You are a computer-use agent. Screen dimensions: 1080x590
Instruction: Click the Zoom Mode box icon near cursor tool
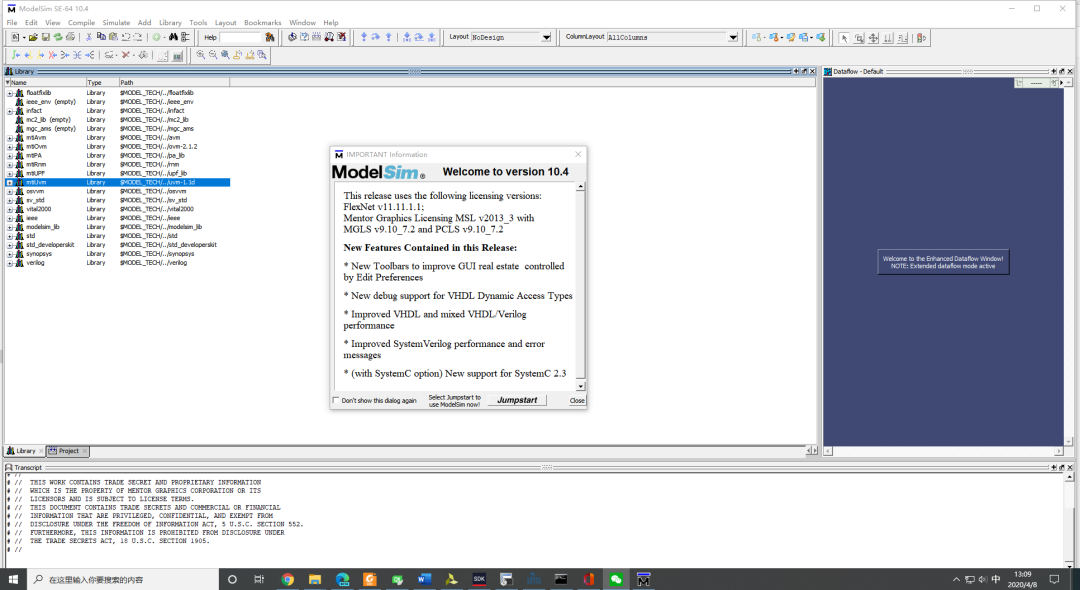click(x=859, y=38)
